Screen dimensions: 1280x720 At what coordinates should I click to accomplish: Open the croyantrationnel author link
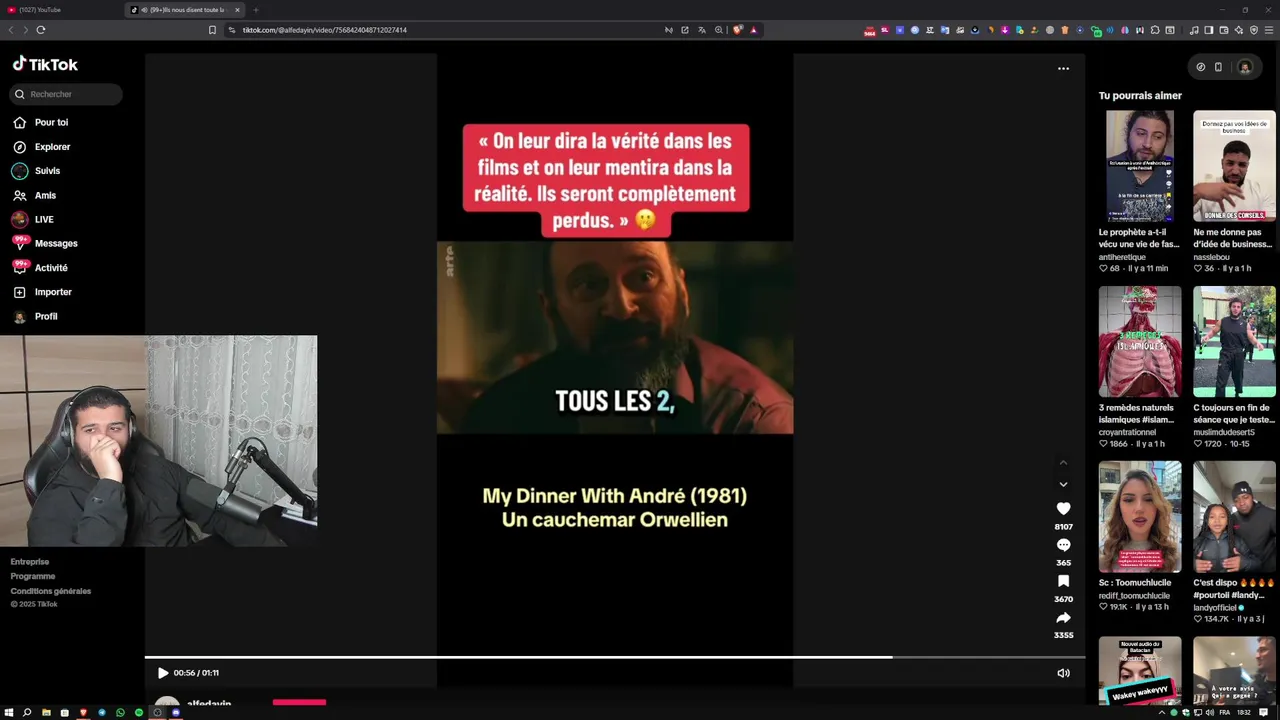pyautogui.click(x=1127, y=432)
